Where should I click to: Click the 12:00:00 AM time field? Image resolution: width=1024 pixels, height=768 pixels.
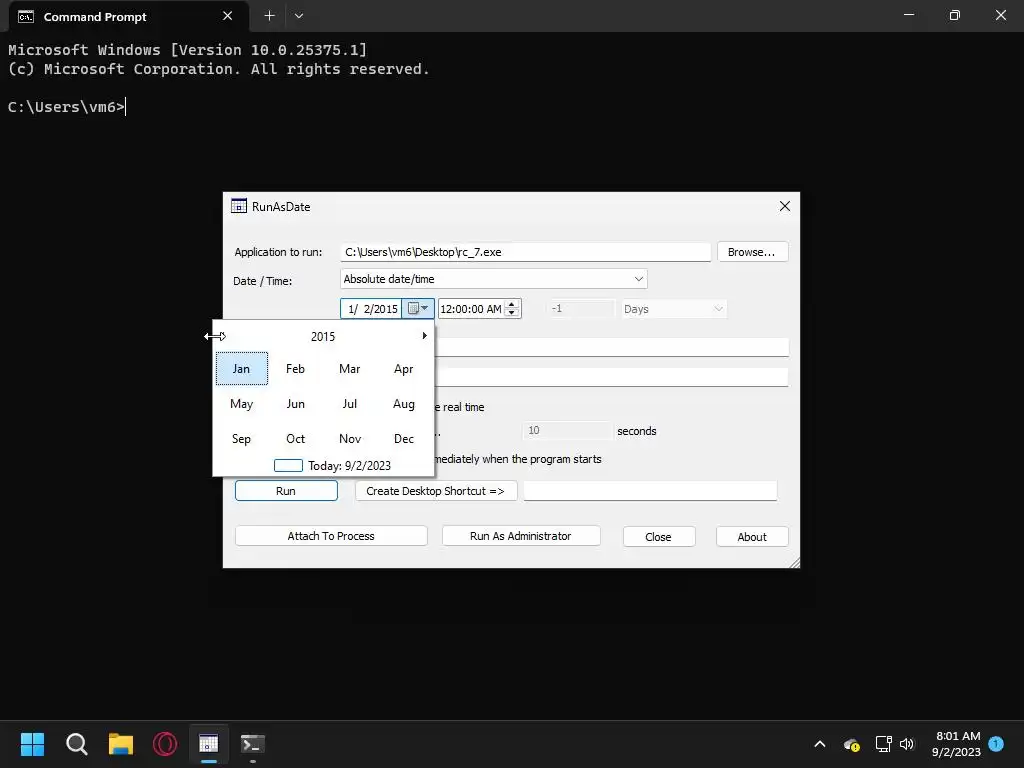tap(471, 309)
